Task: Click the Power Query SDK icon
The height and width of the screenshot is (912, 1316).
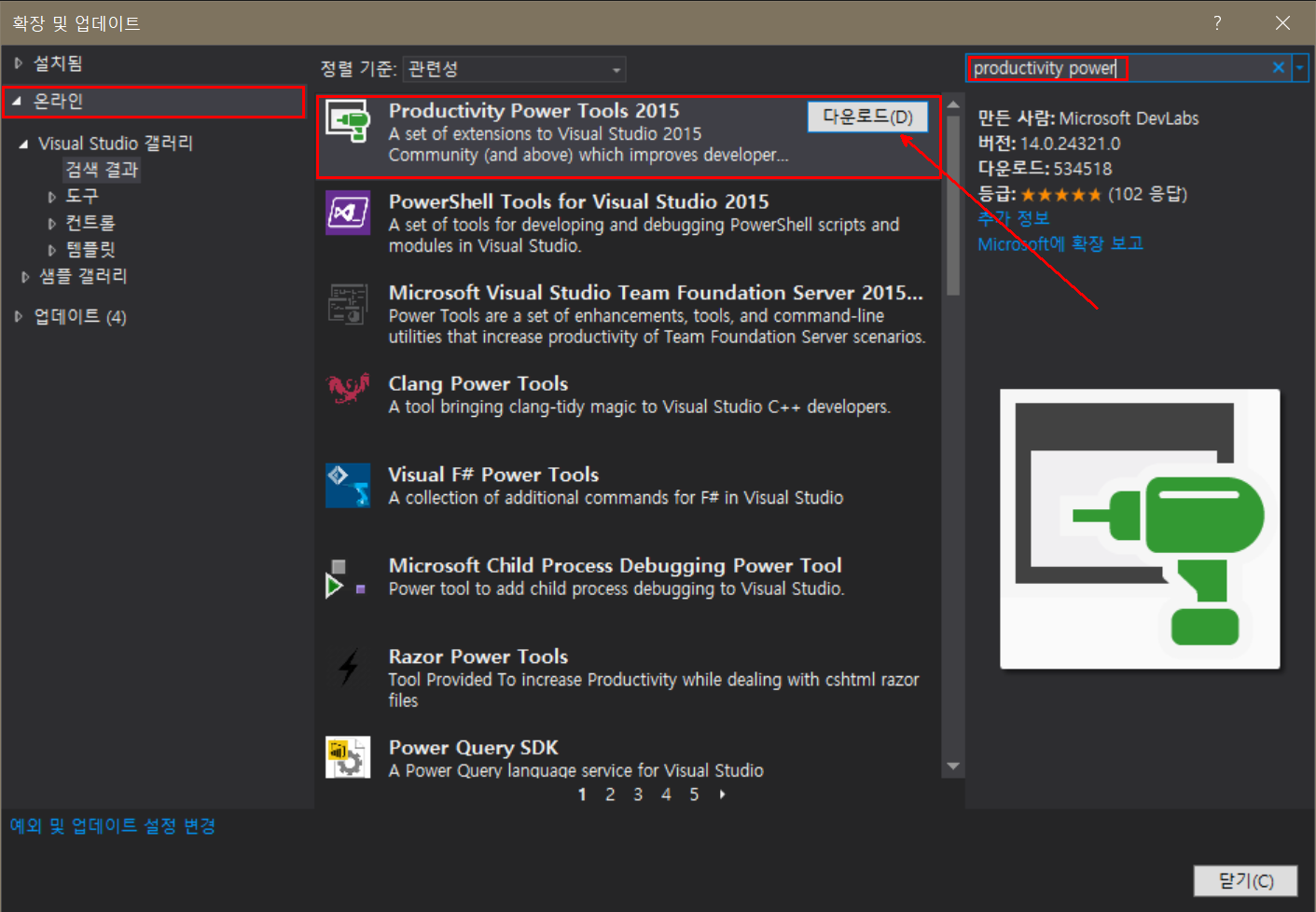Action: click(x=348, y=756)
